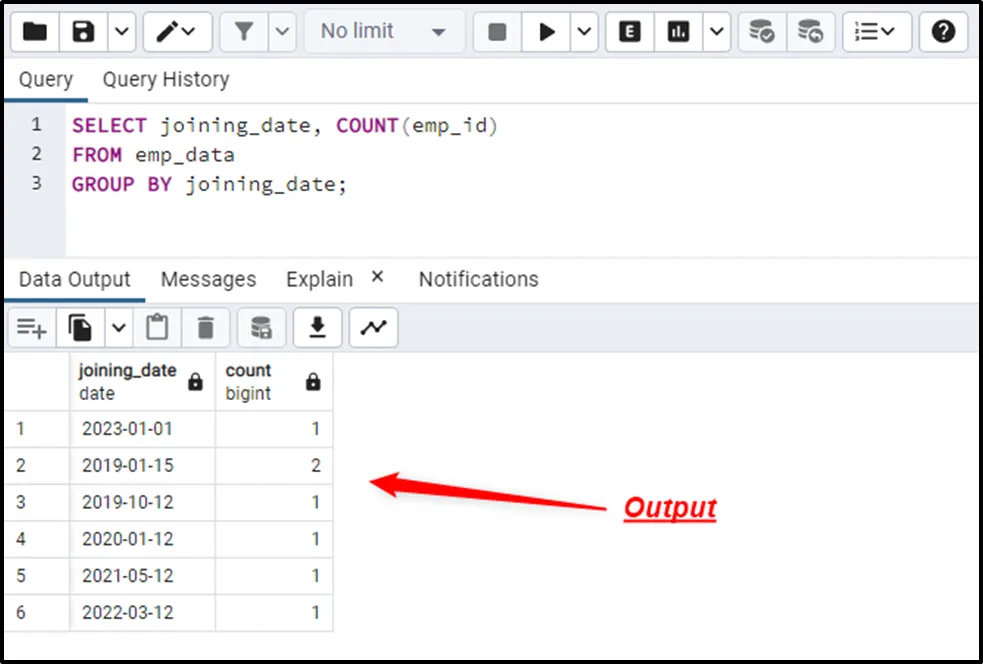The height and width of the screenshot is (664, 983).
Task: Click the Explain query button
Action: 630,32
